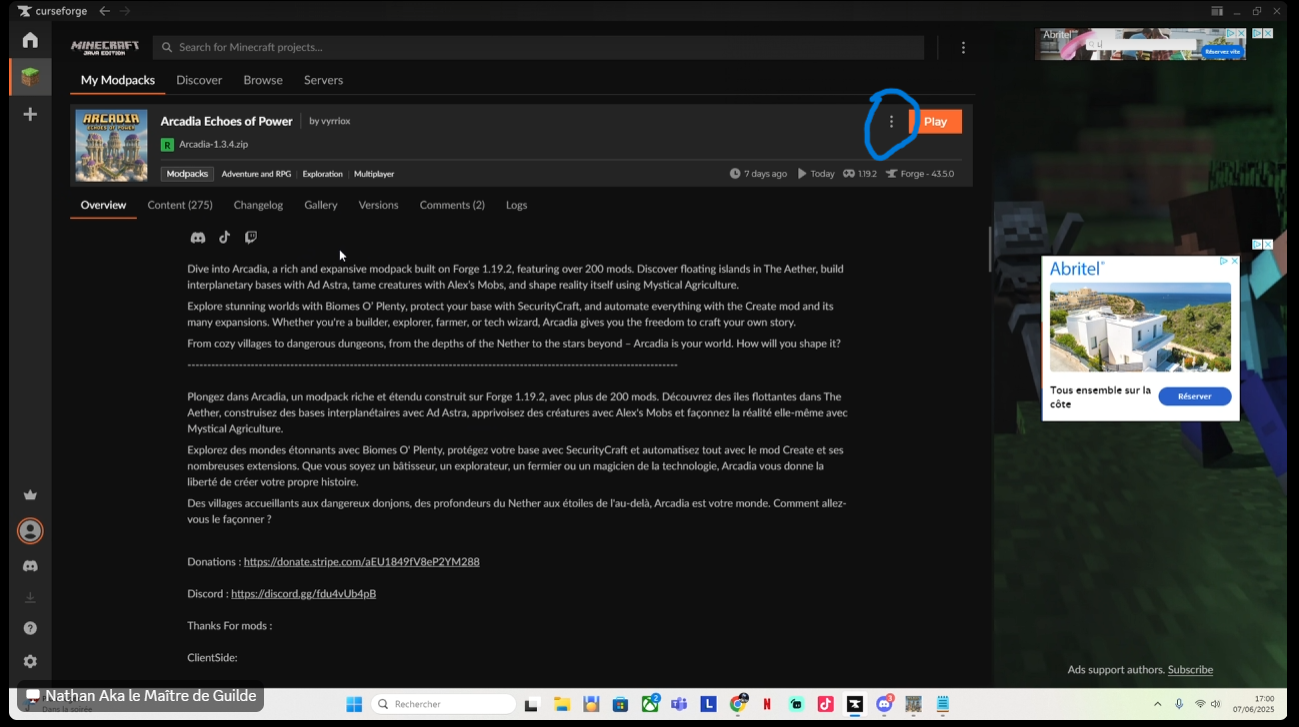Screen dimensions: 1299x727
Task: Go to the CurseForge home page icon
Action: [x=30, y=40]
